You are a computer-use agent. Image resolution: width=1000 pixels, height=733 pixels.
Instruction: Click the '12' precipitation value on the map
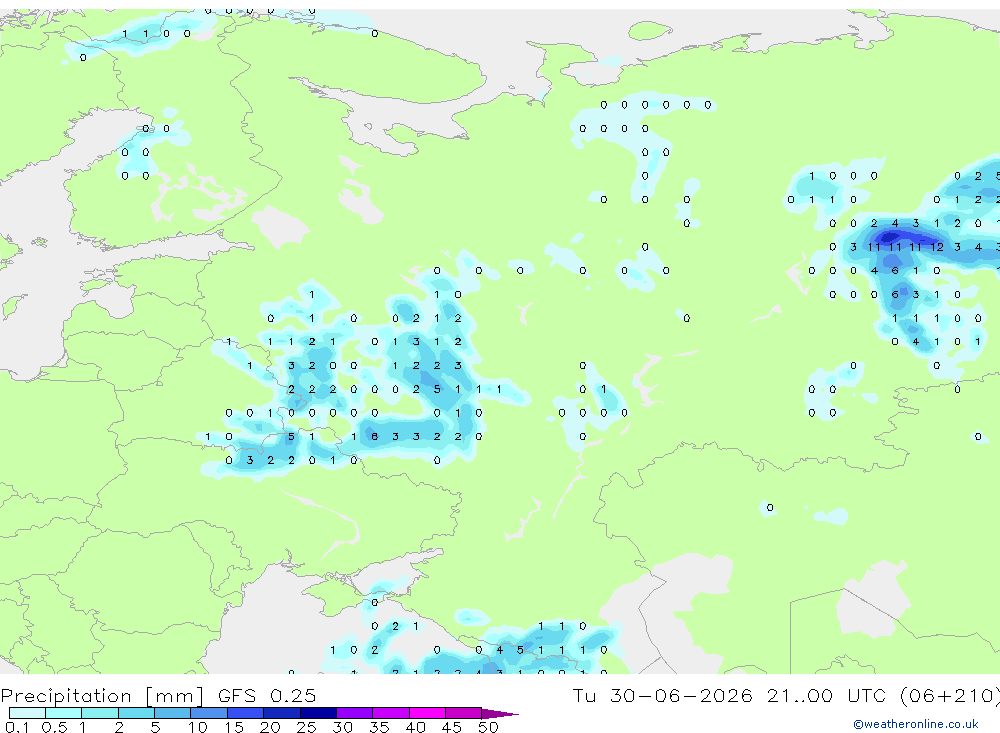point(937,247)
